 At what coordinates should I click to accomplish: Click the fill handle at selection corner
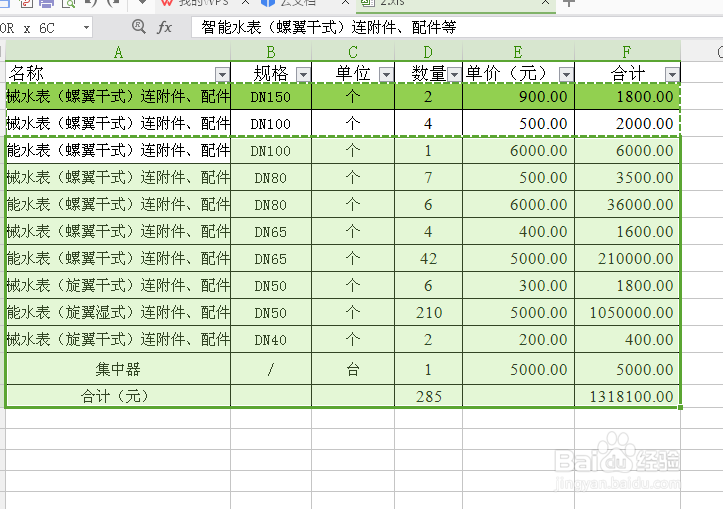(681, 408)
